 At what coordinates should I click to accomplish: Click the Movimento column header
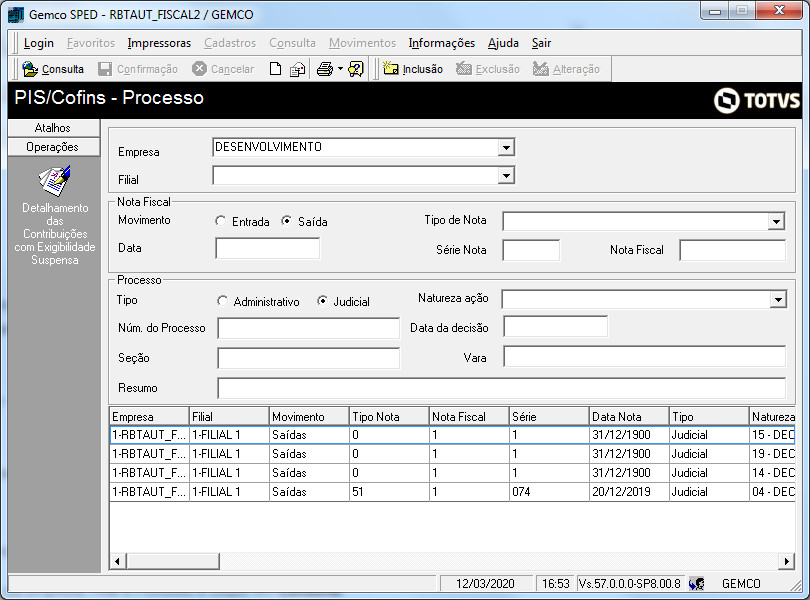point(309,417)
